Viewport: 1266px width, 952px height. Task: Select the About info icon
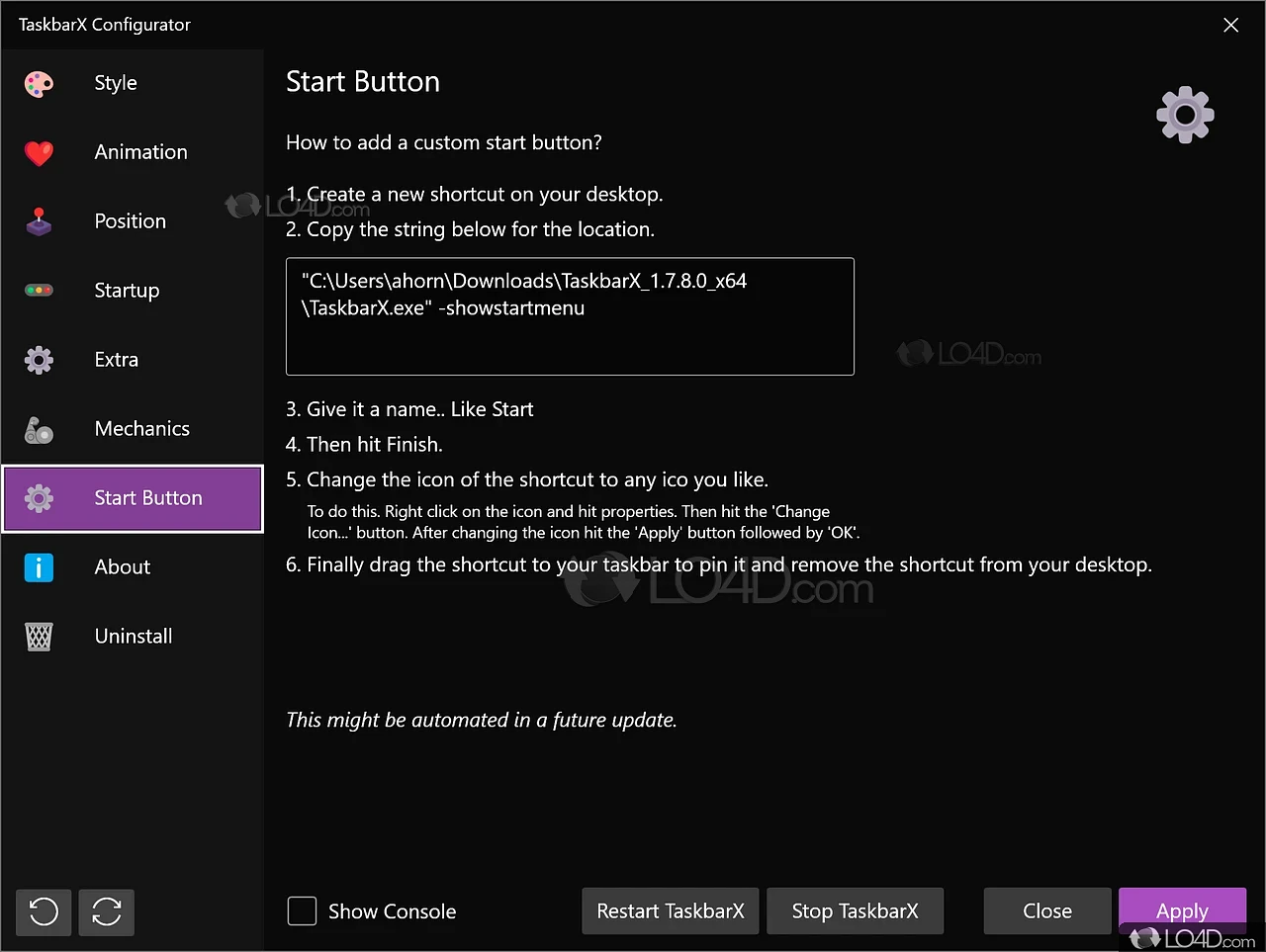pyautogui.click(x=38, y=567)
